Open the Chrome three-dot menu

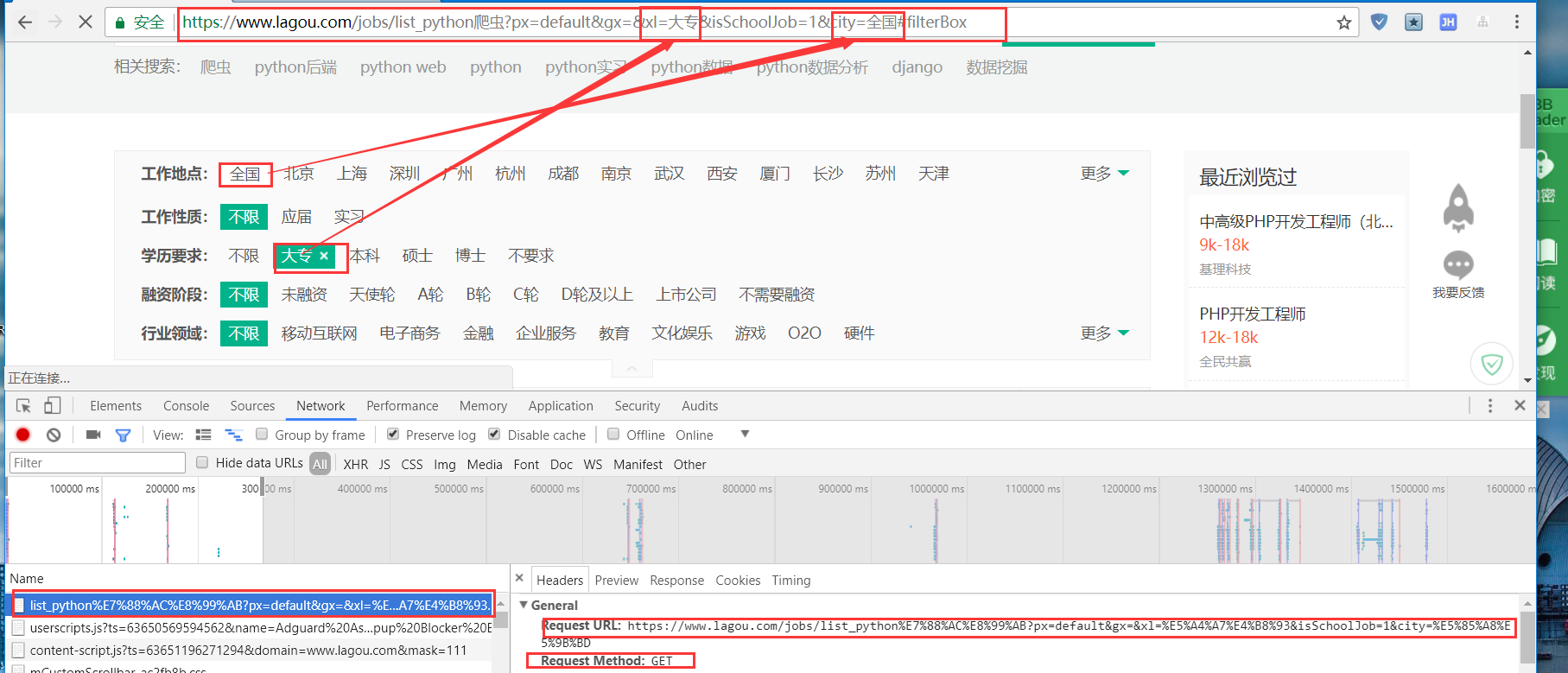(x=1517, y=22)
